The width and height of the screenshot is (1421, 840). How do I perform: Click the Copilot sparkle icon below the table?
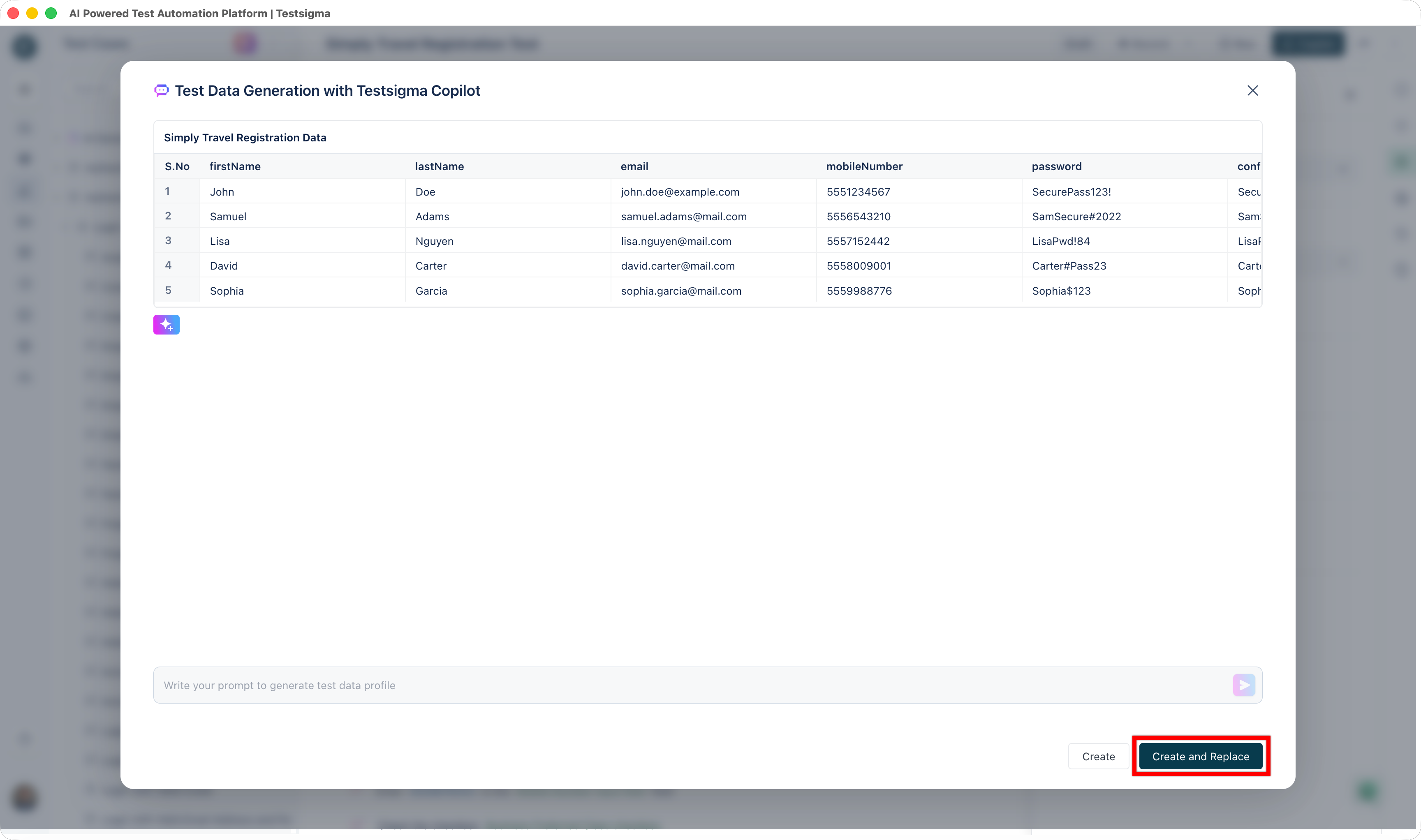[x=167, y=325]
